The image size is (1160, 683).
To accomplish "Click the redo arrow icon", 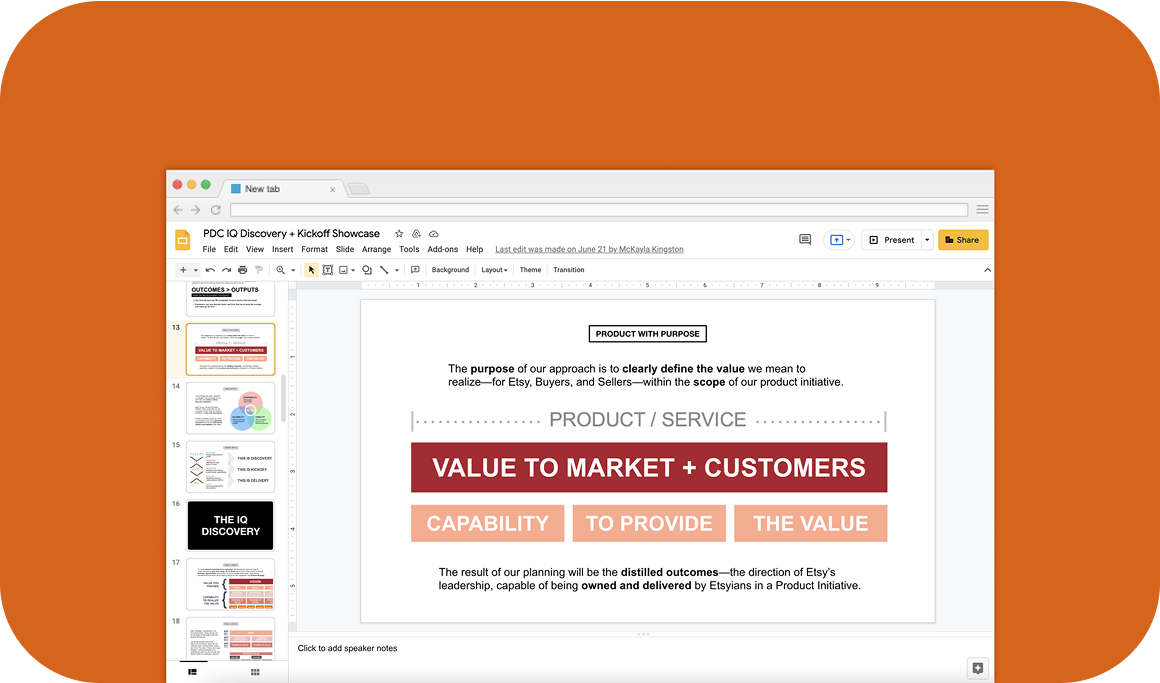I will click(226, 270).
